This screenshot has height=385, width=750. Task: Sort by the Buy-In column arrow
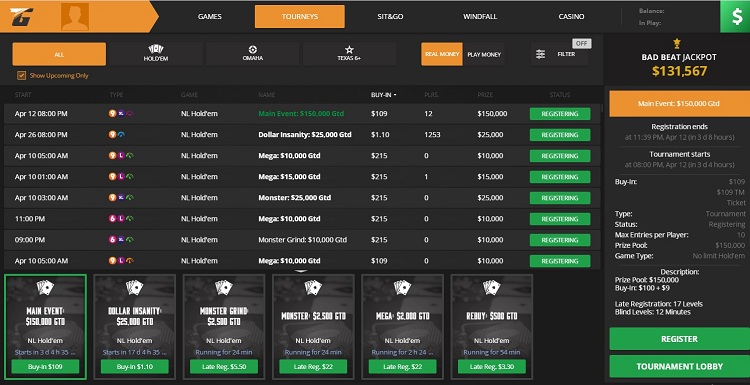(395, 95)
